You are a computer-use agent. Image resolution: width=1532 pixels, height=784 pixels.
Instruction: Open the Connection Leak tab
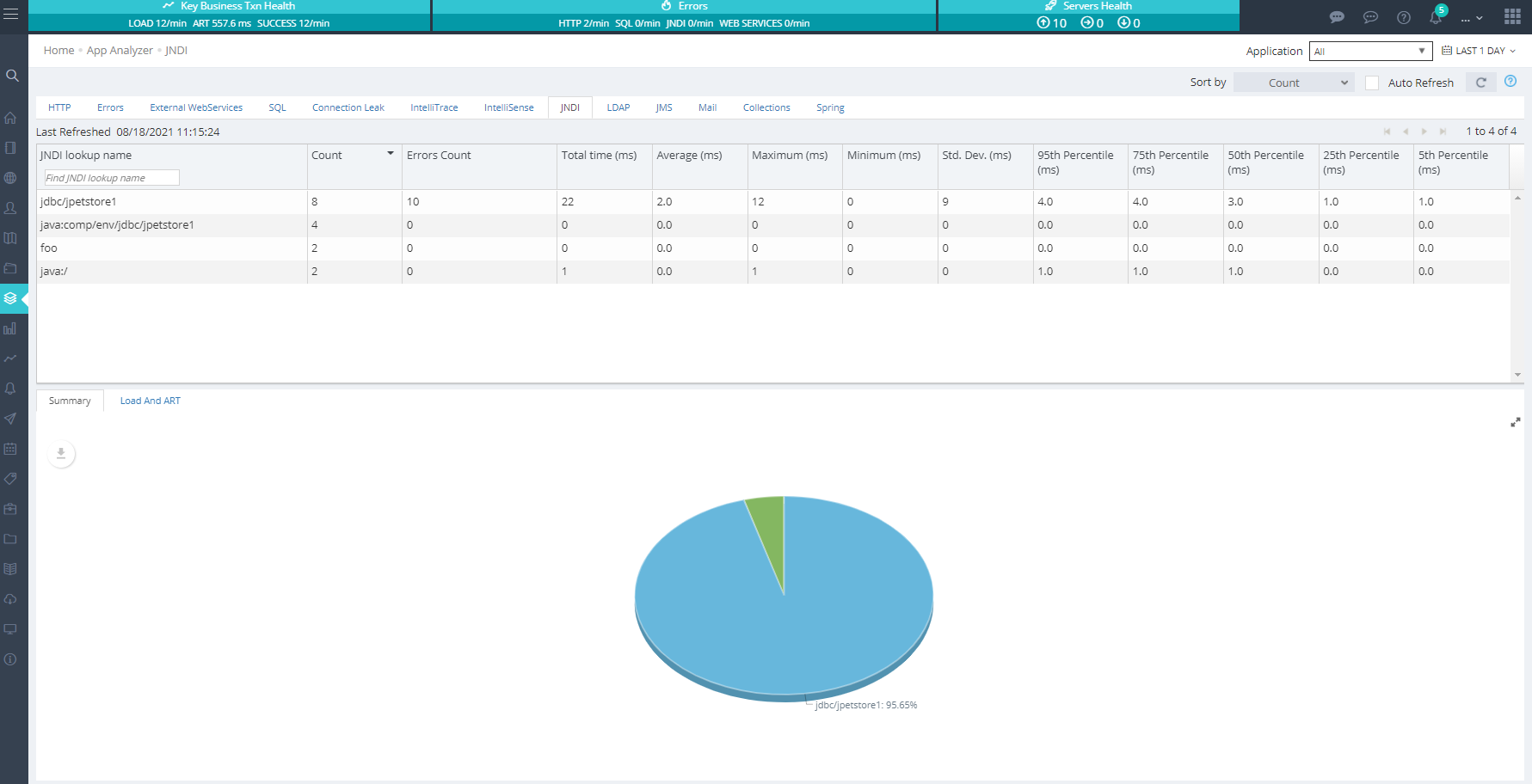348,107
